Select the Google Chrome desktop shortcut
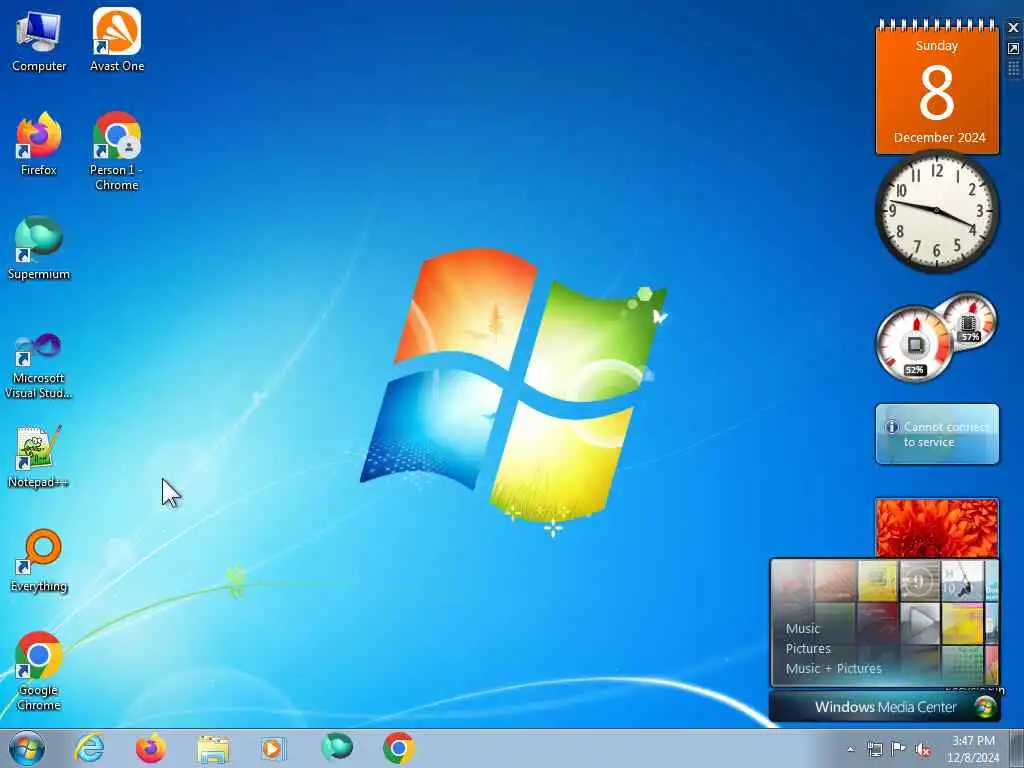 39,671
